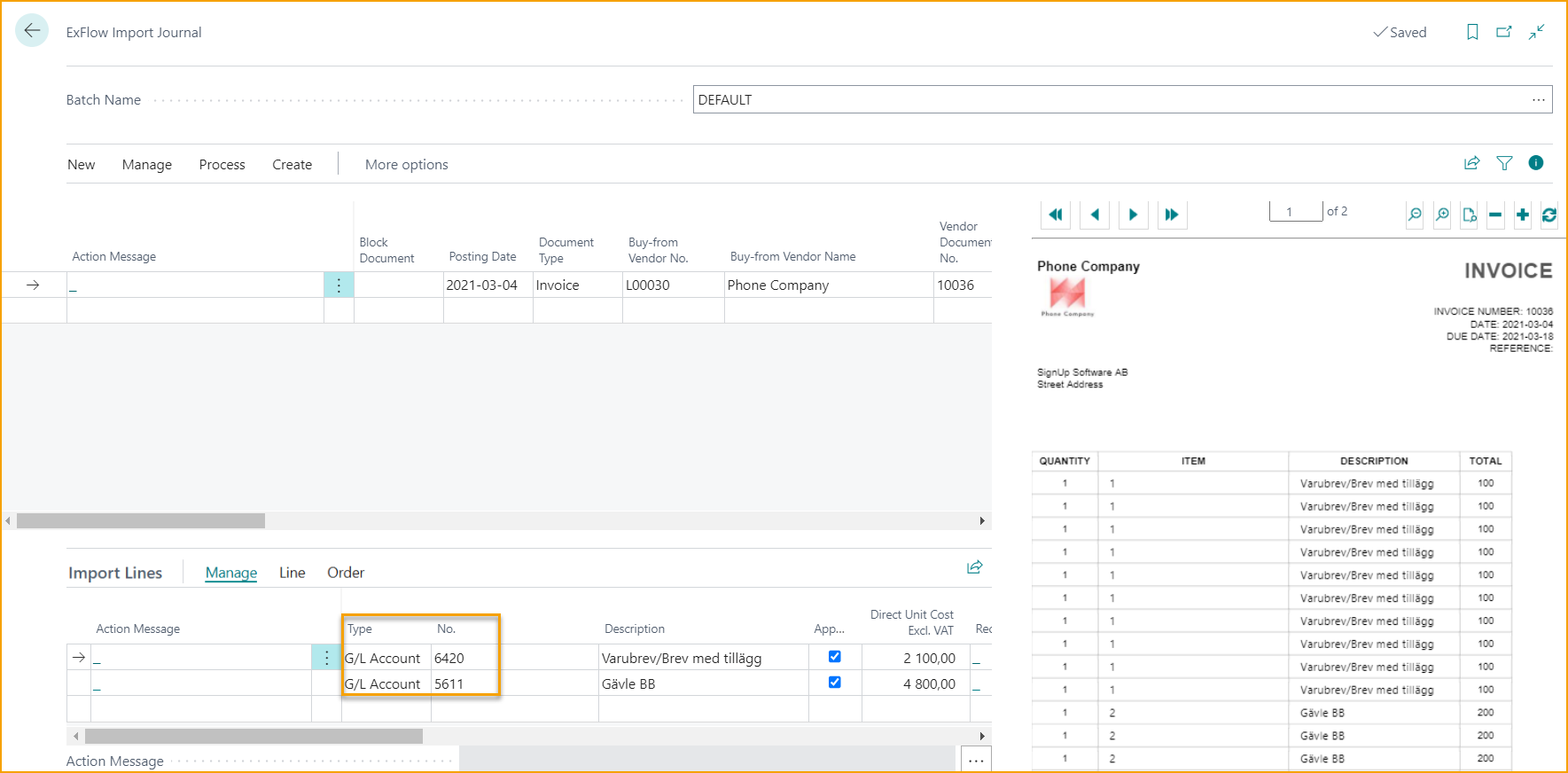1568x773 pixels.
Task: Show more options for line 6420
Action: [x=326, y=658]
